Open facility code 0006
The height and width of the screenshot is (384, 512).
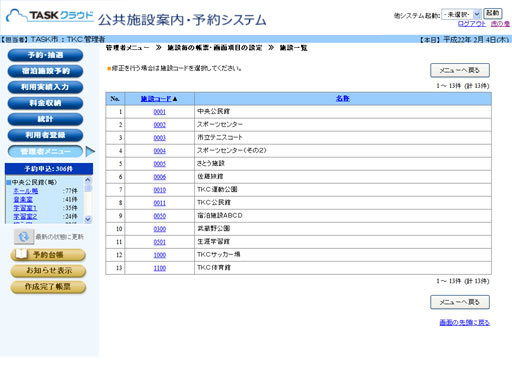(x=160, y=177)
